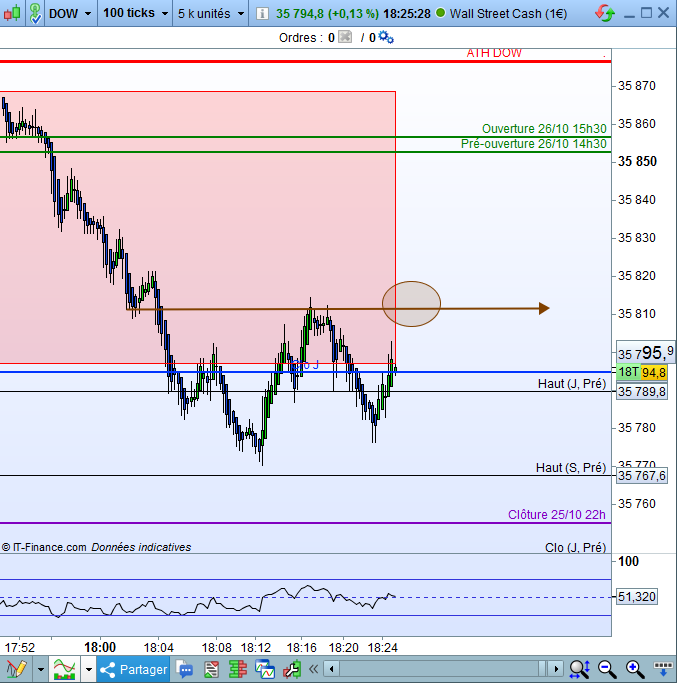Click the 18T 94,8 tick counter label
This screenshot has height=683, width=677.
[x=642, y=372]
